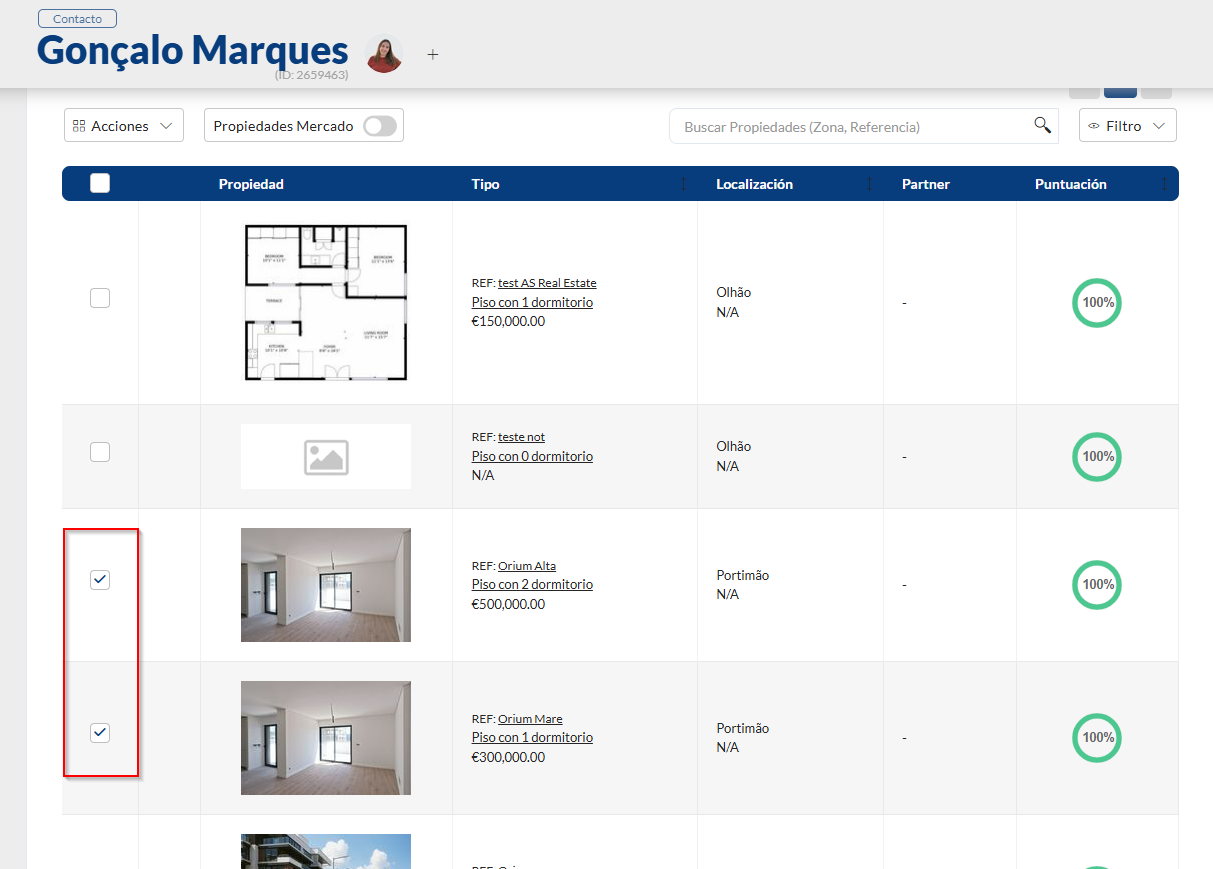Click the magnifier search icon
Screen dimensions: 1213x869
click(x=1042, y=125)
